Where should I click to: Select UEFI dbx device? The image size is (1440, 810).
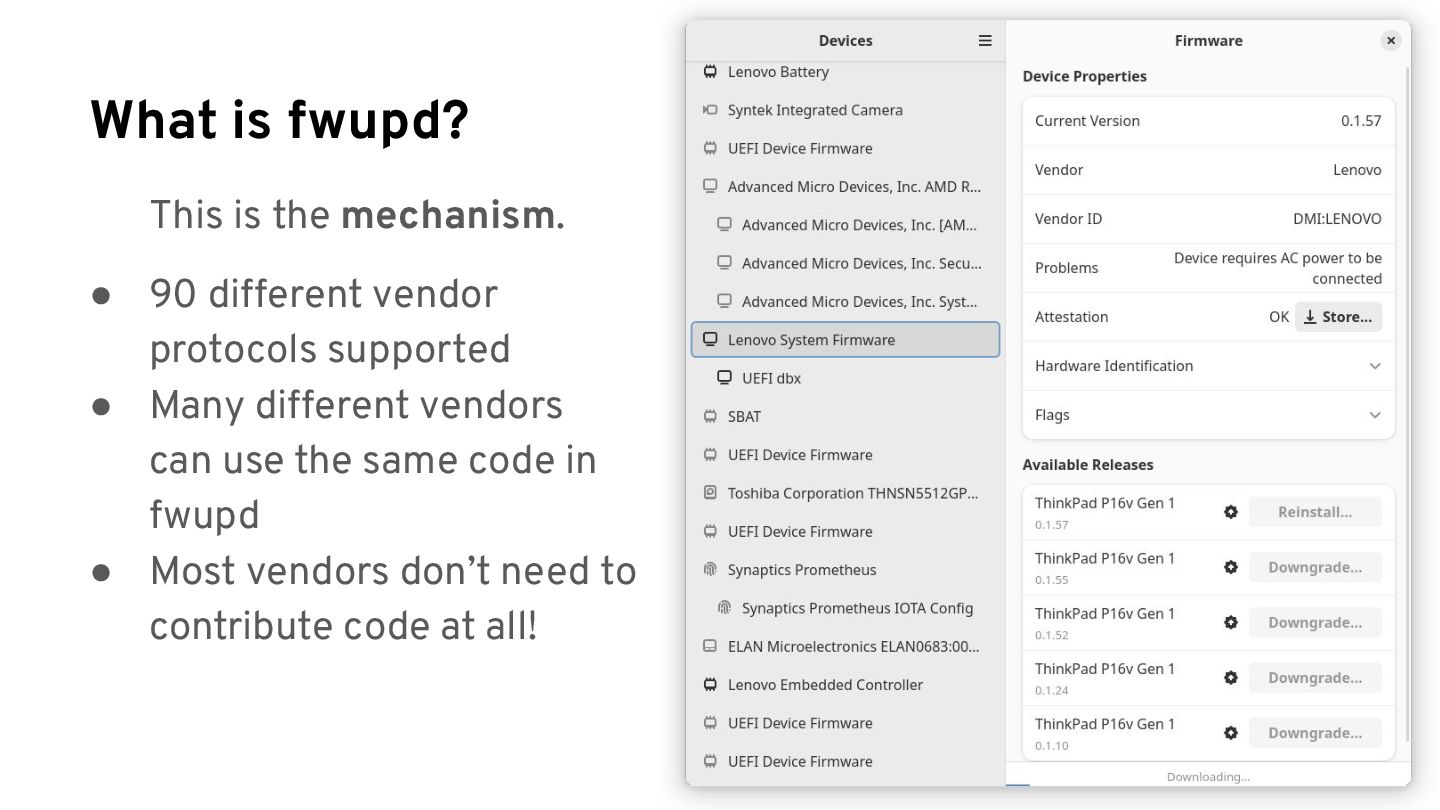[845, 378]
